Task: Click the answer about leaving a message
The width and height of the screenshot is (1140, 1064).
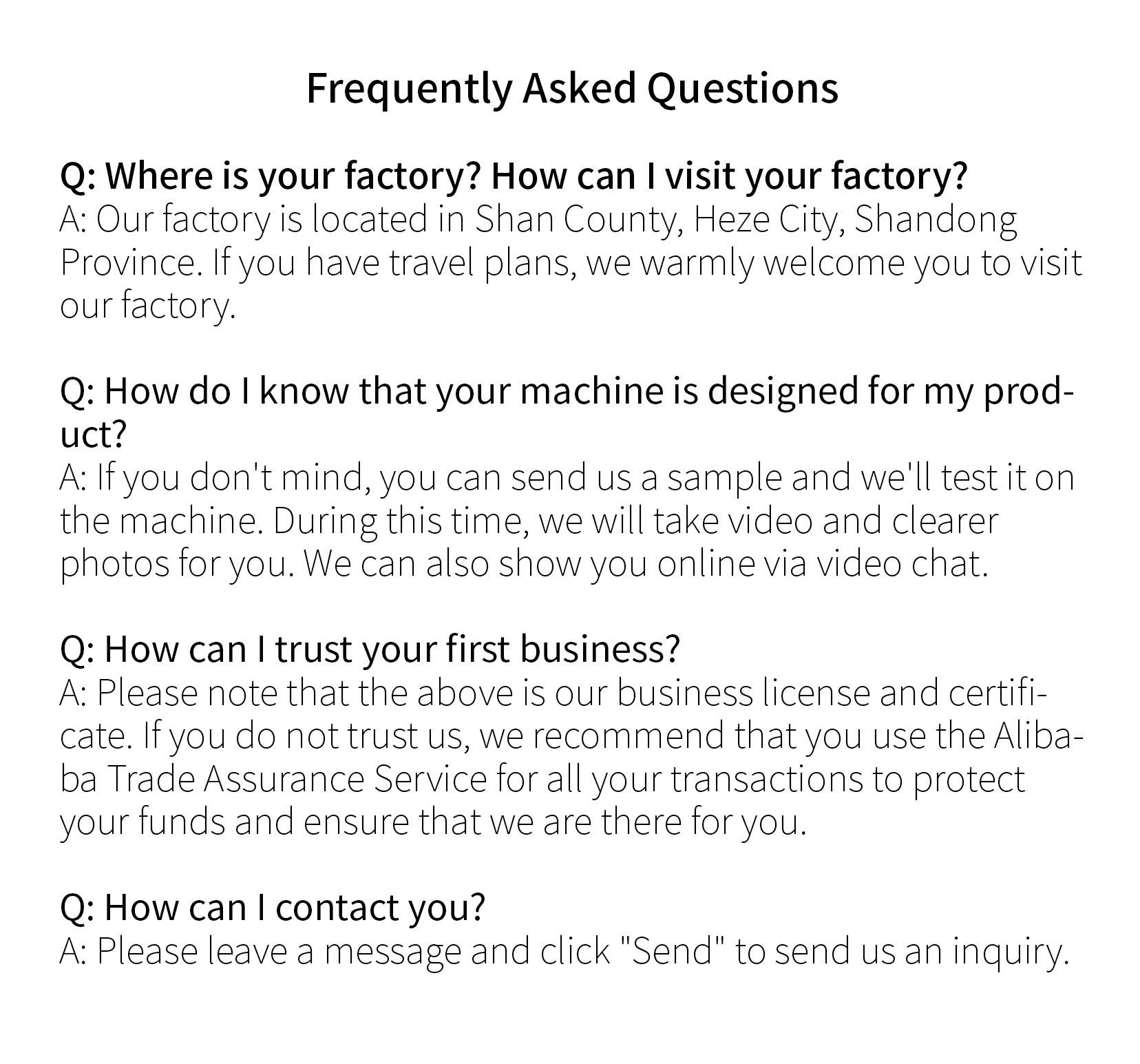Action: click(563, 951)
